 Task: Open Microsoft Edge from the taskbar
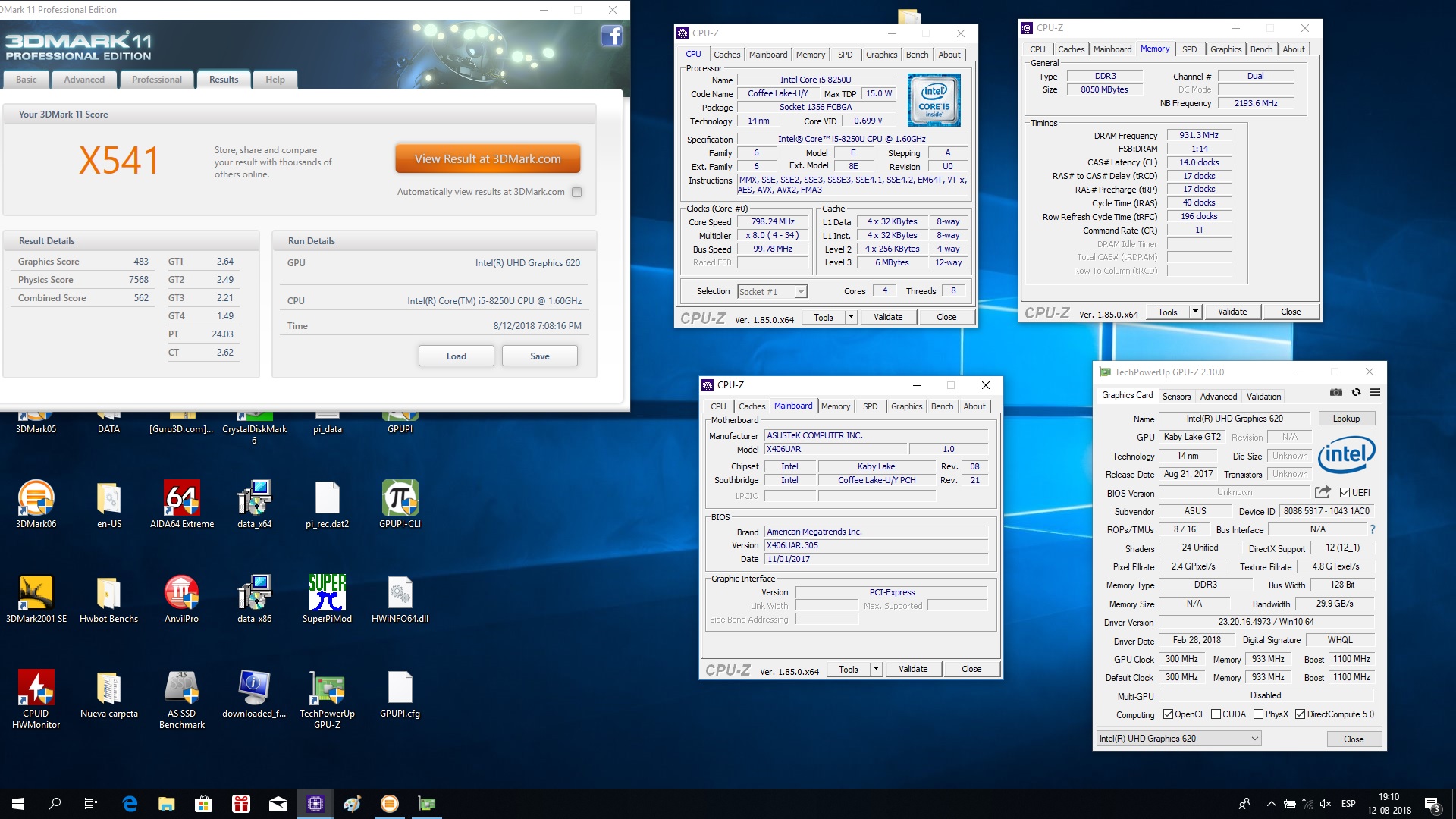pos(130,804)
